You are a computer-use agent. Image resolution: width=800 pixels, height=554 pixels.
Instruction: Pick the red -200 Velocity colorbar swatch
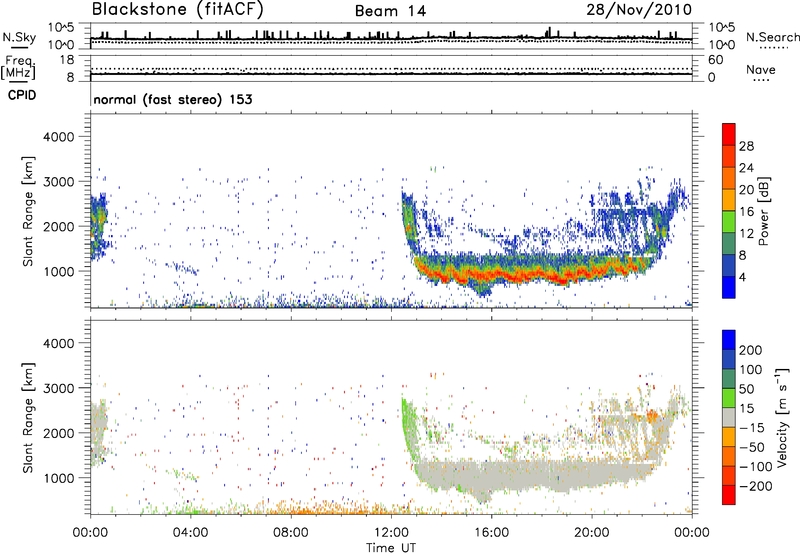point(729,495)
